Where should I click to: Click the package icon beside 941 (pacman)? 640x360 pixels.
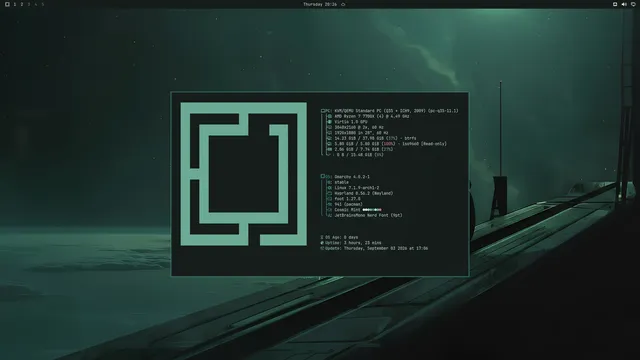point(329,204)
